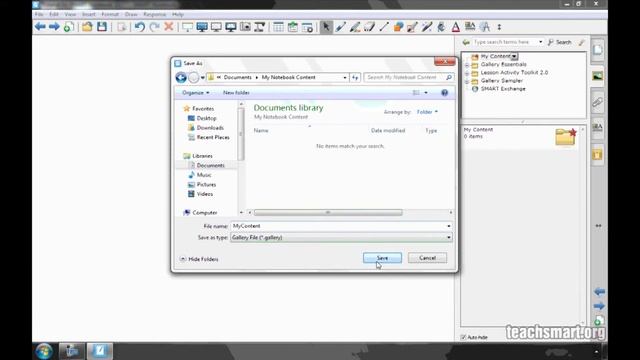The width and height of the screenshot is (640, 360).
Task: Open the Properties side tab
Action: point(598,128)
